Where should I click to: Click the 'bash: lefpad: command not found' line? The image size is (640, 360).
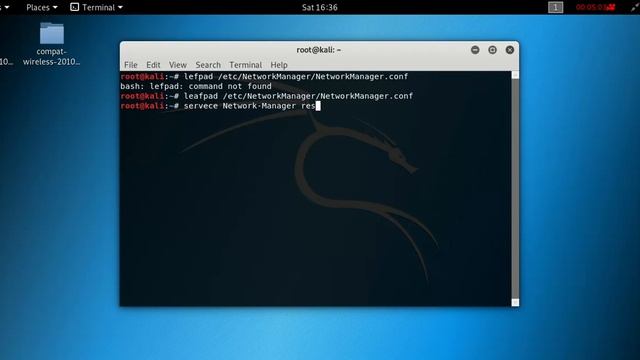coord(196,86)
